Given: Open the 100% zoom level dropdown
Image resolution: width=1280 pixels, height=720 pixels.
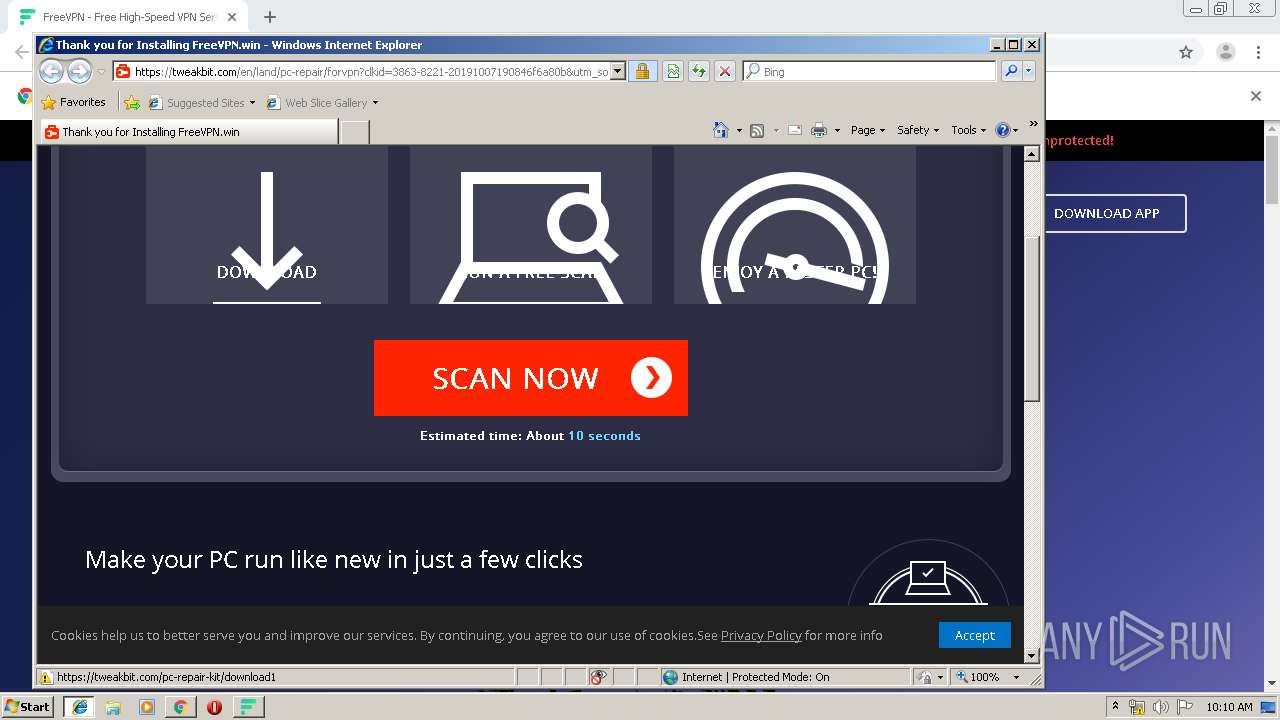Looking at the screenshot, I should pyautogui.click(x=988, y=677).
